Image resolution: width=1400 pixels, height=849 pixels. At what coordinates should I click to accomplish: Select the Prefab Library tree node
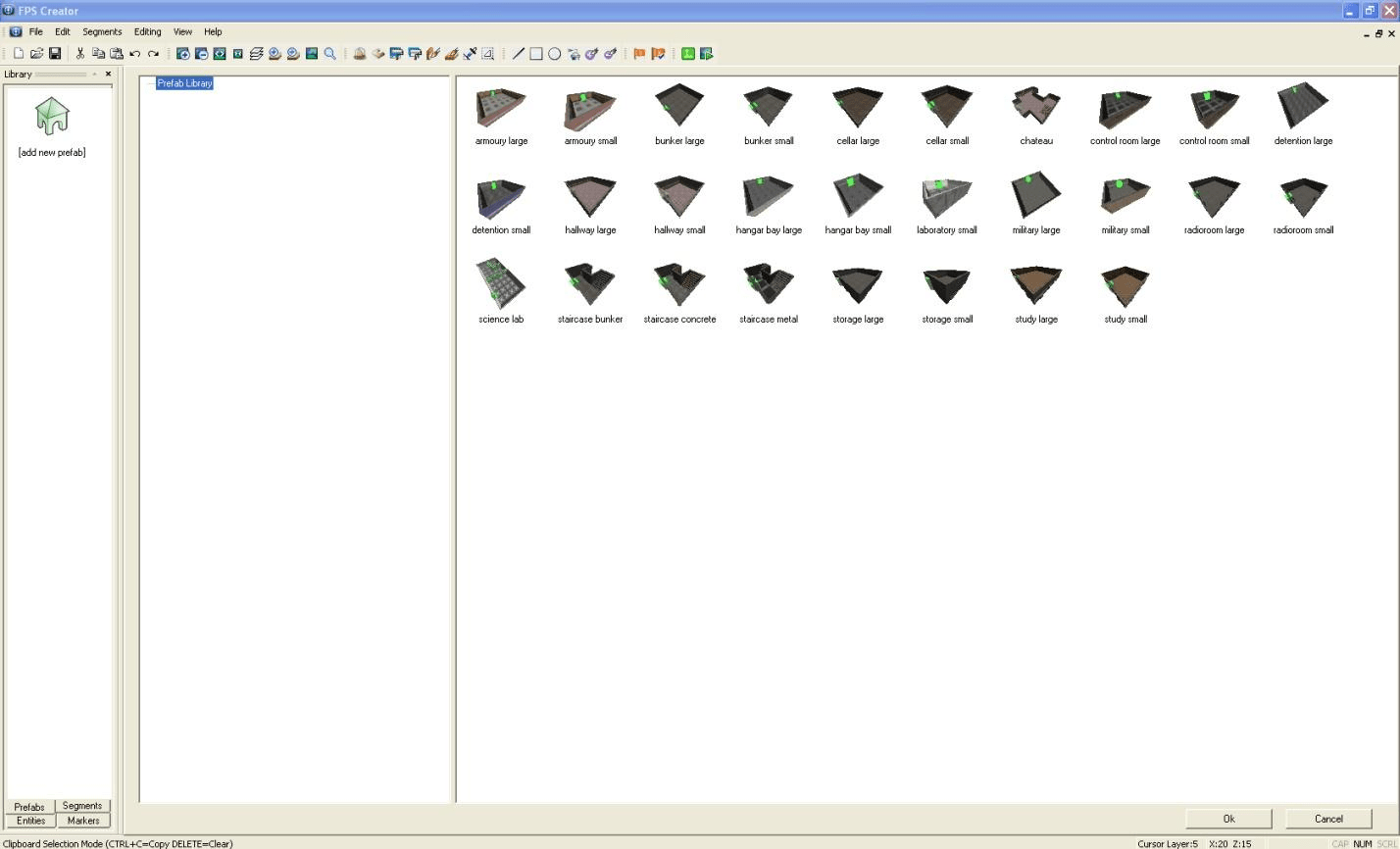pyautogui.click(x=184, y=83)
